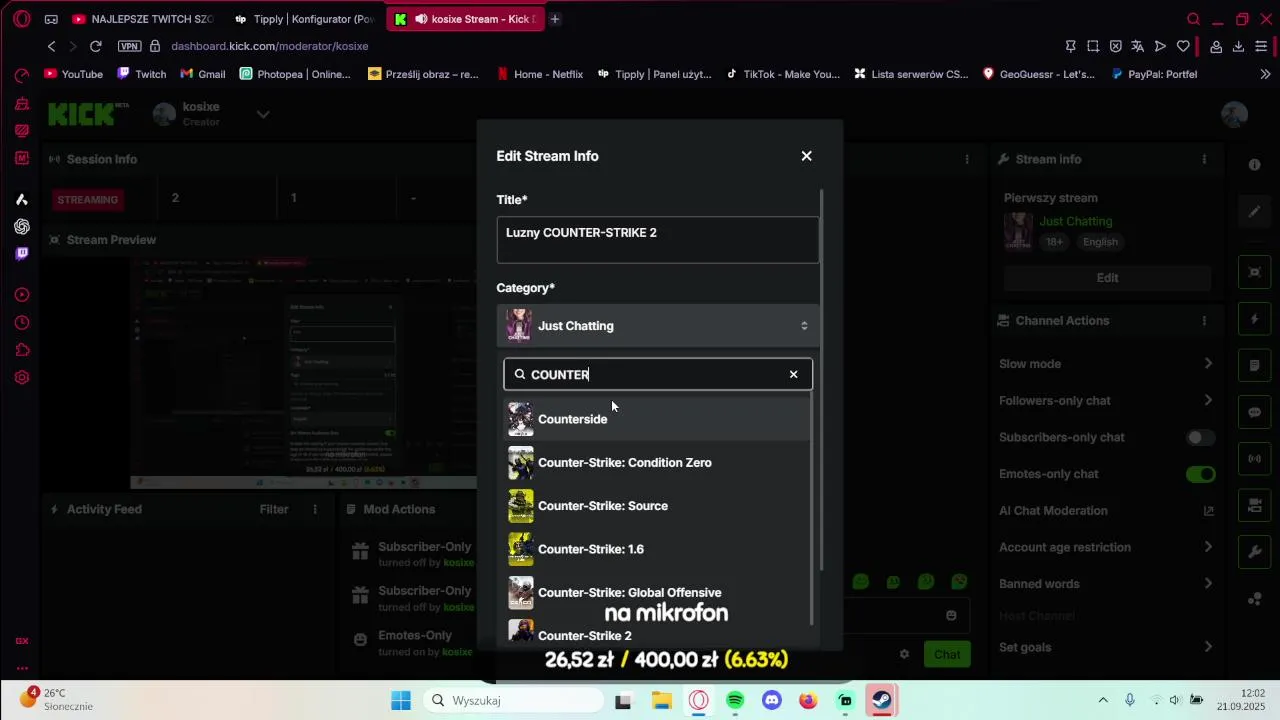This screenshot has width=1280, height=720.
Task: Open Discord from the taskbar
Action: click(x=771, y=700)
